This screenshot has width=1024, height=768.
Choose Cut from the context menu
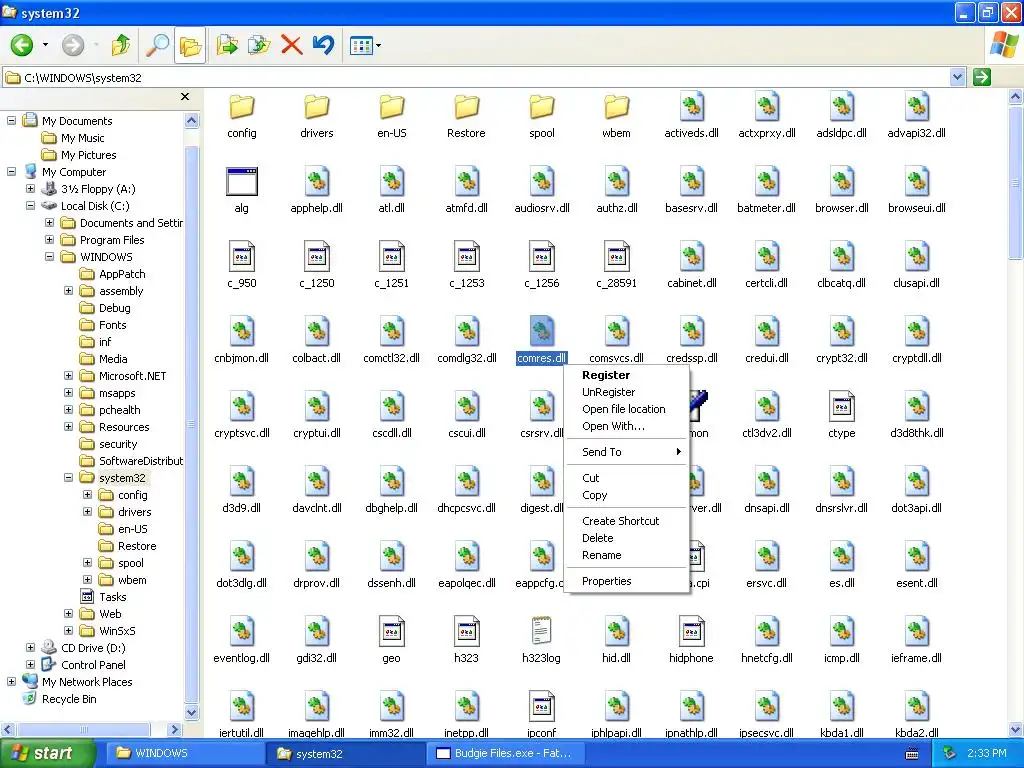coord(590,478)
